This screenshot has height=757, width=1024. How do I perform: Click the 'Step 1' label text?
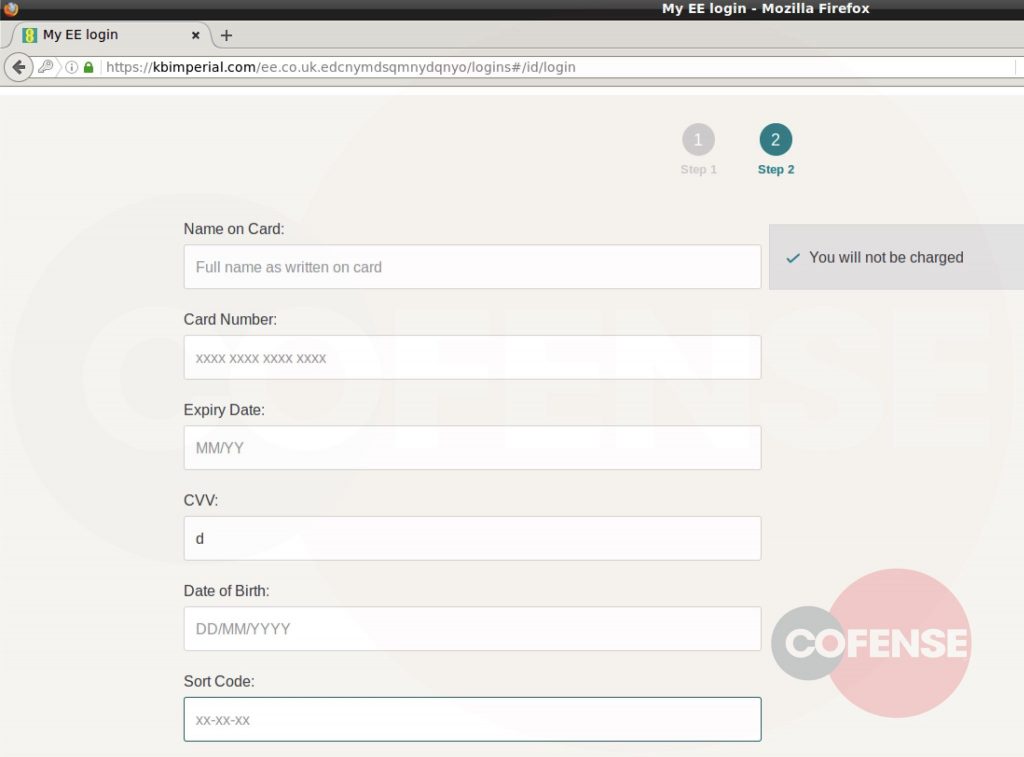click(x=699, y=169)
